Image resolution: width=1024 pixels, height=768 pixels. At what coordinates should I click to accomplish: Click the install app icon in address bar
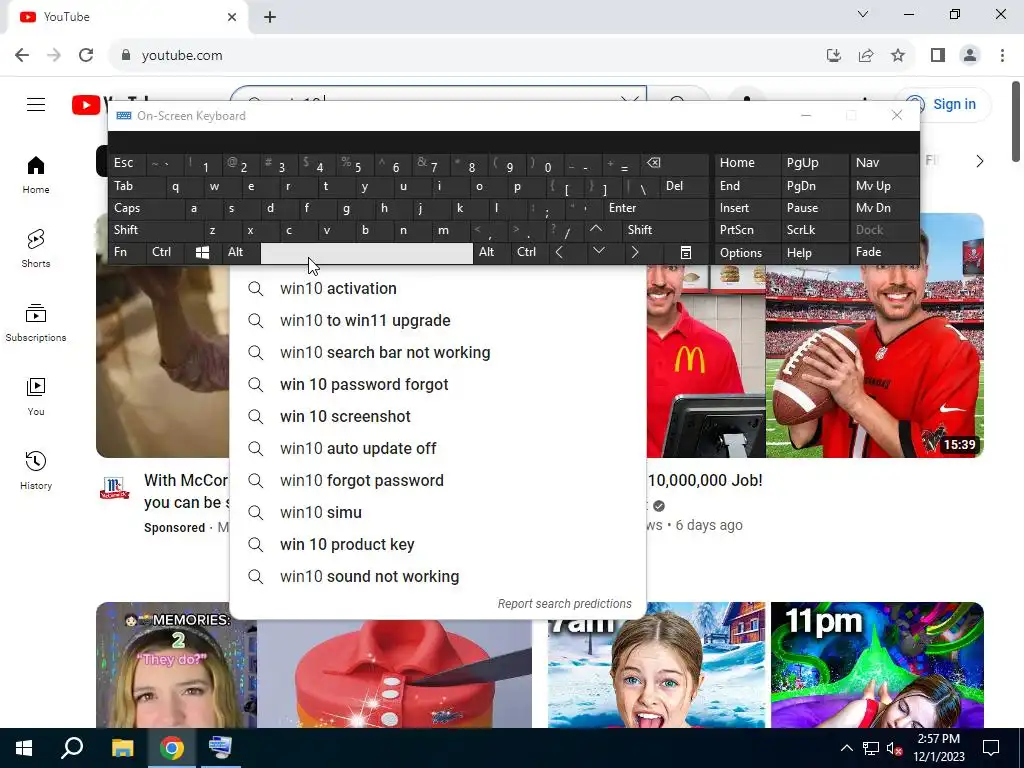[833, 56]
